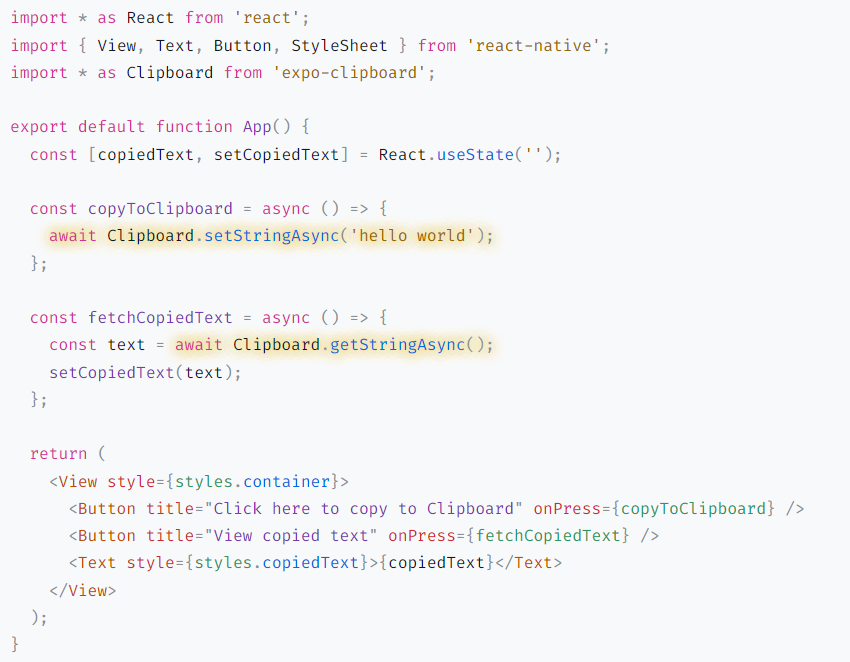Click useState in the React.useState call

[x=475, y=155]
